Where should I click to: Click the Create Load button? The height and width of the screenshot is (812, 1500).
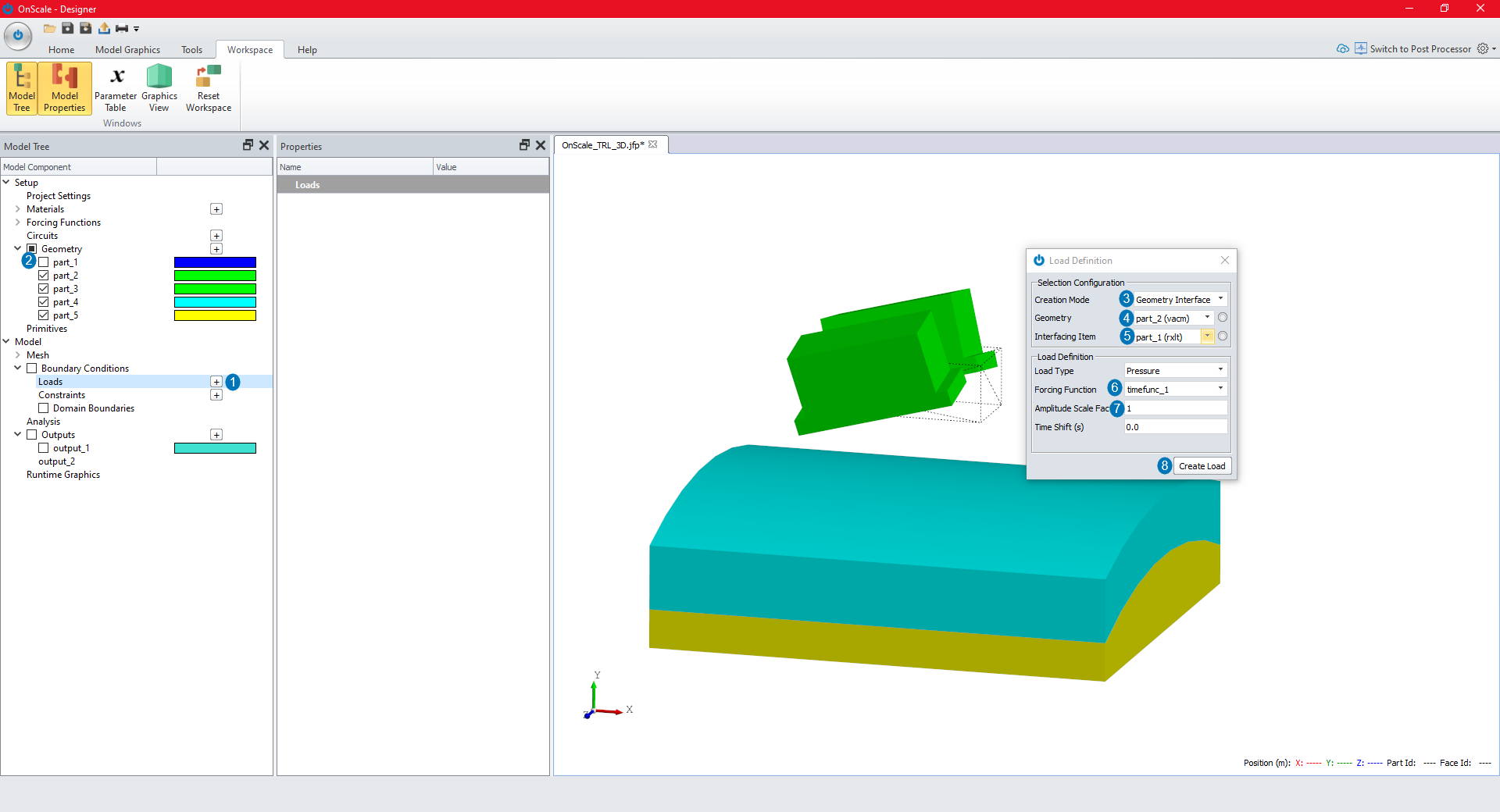pyautogui.click(x=1202, y=466)
